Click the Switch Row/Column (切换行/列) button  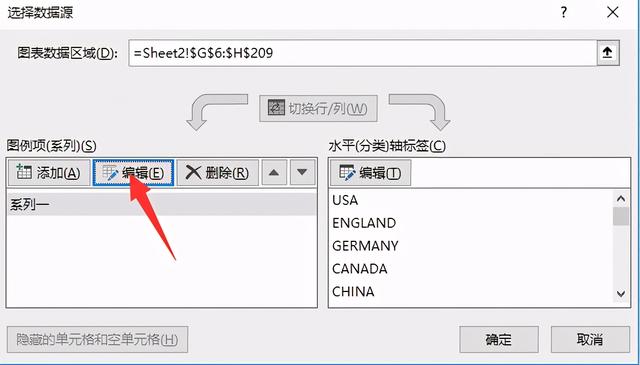318,109
